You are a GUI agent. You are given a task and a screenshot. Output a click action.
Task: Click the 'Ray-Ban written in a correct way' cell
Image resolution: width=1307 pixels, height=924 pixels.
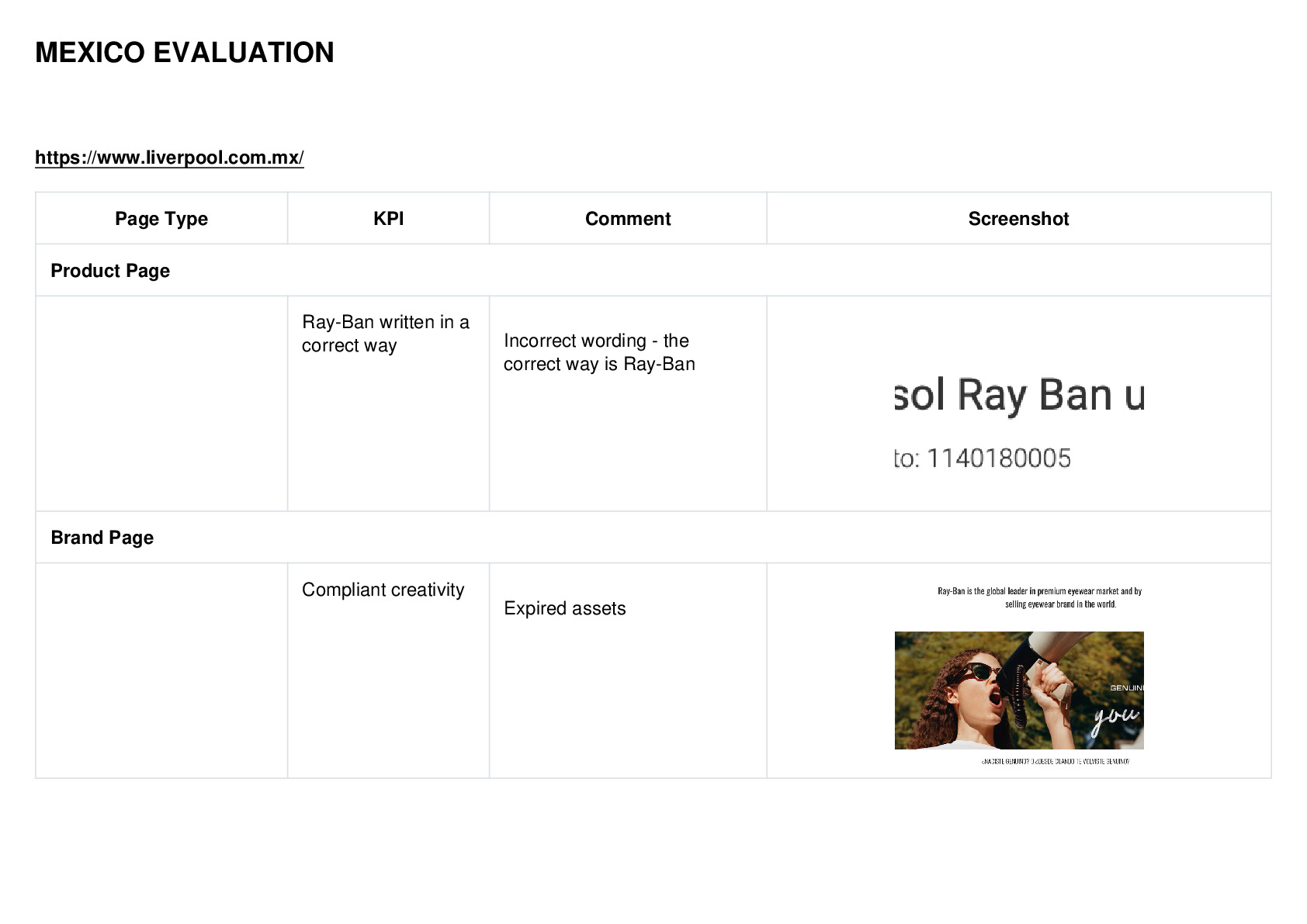(x=388, y=403)
